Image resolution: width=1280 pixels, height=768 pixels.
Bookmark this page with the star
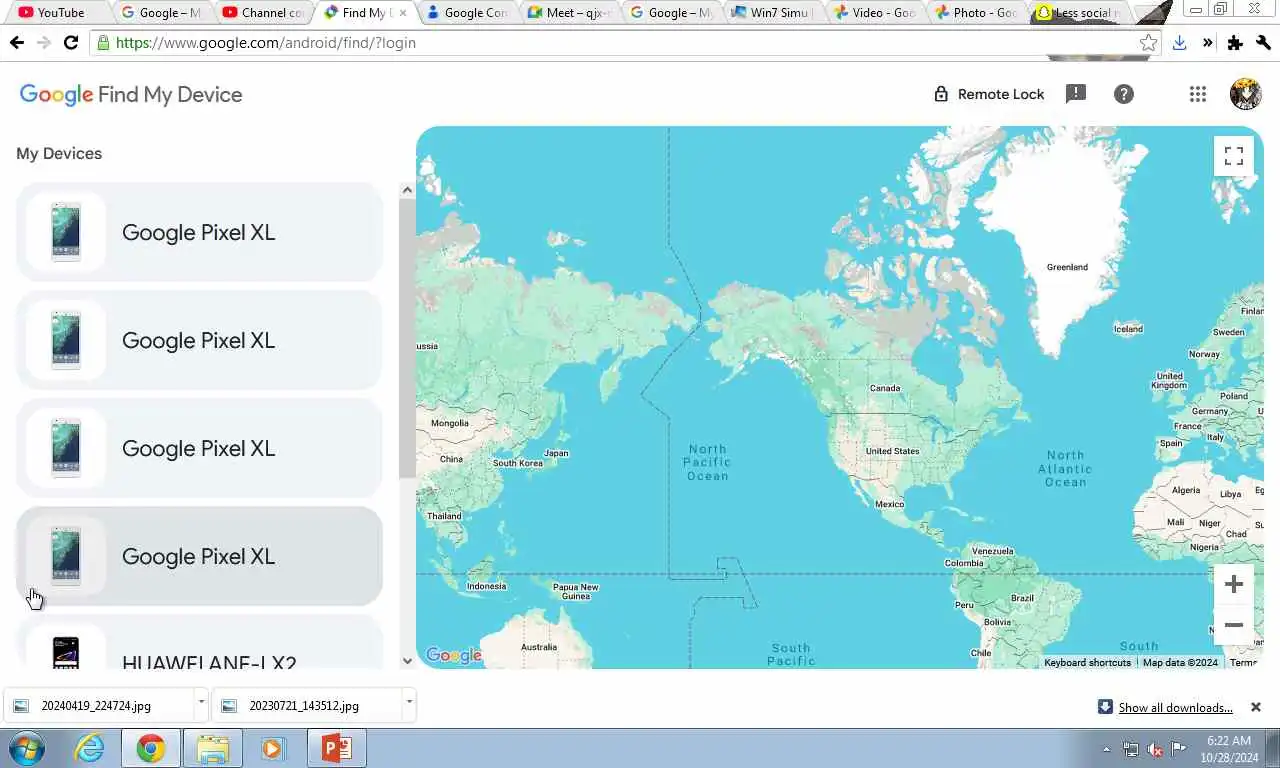pos(1149,43)
